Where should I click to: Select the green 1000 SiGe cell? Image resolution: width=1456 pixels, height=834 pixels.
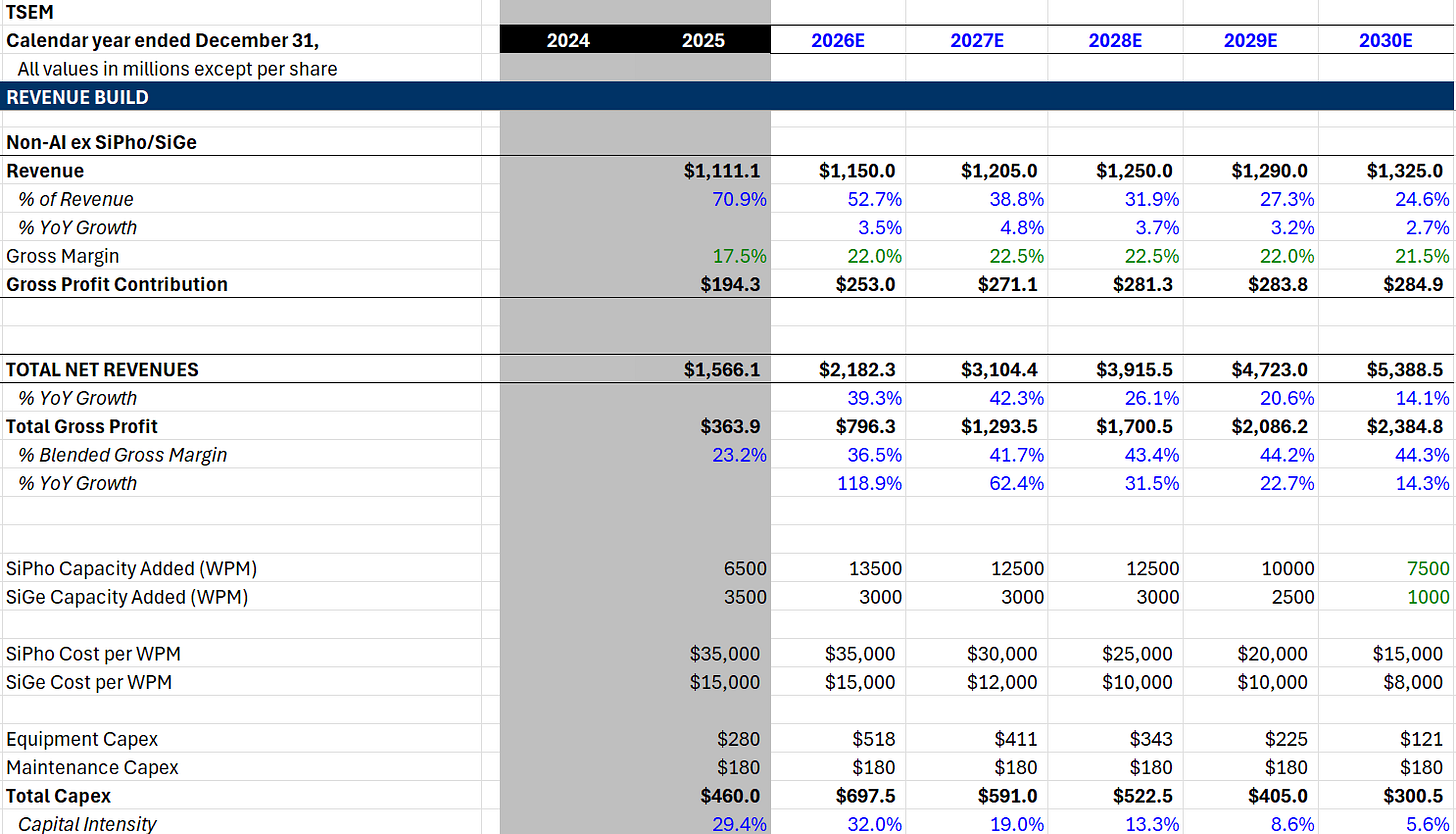(x=1429, y=597)
